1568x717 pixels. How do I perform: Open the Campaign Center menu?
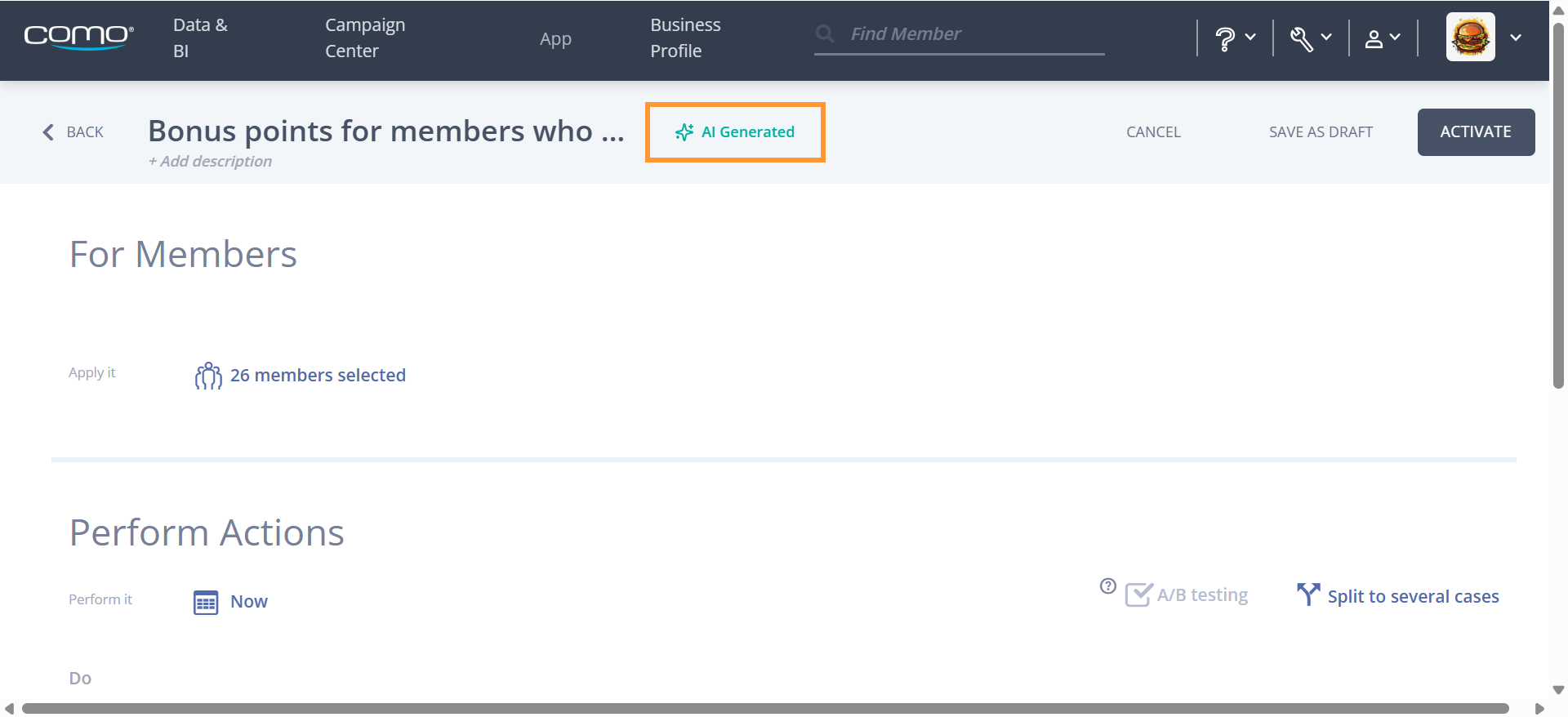pos(365,38)
